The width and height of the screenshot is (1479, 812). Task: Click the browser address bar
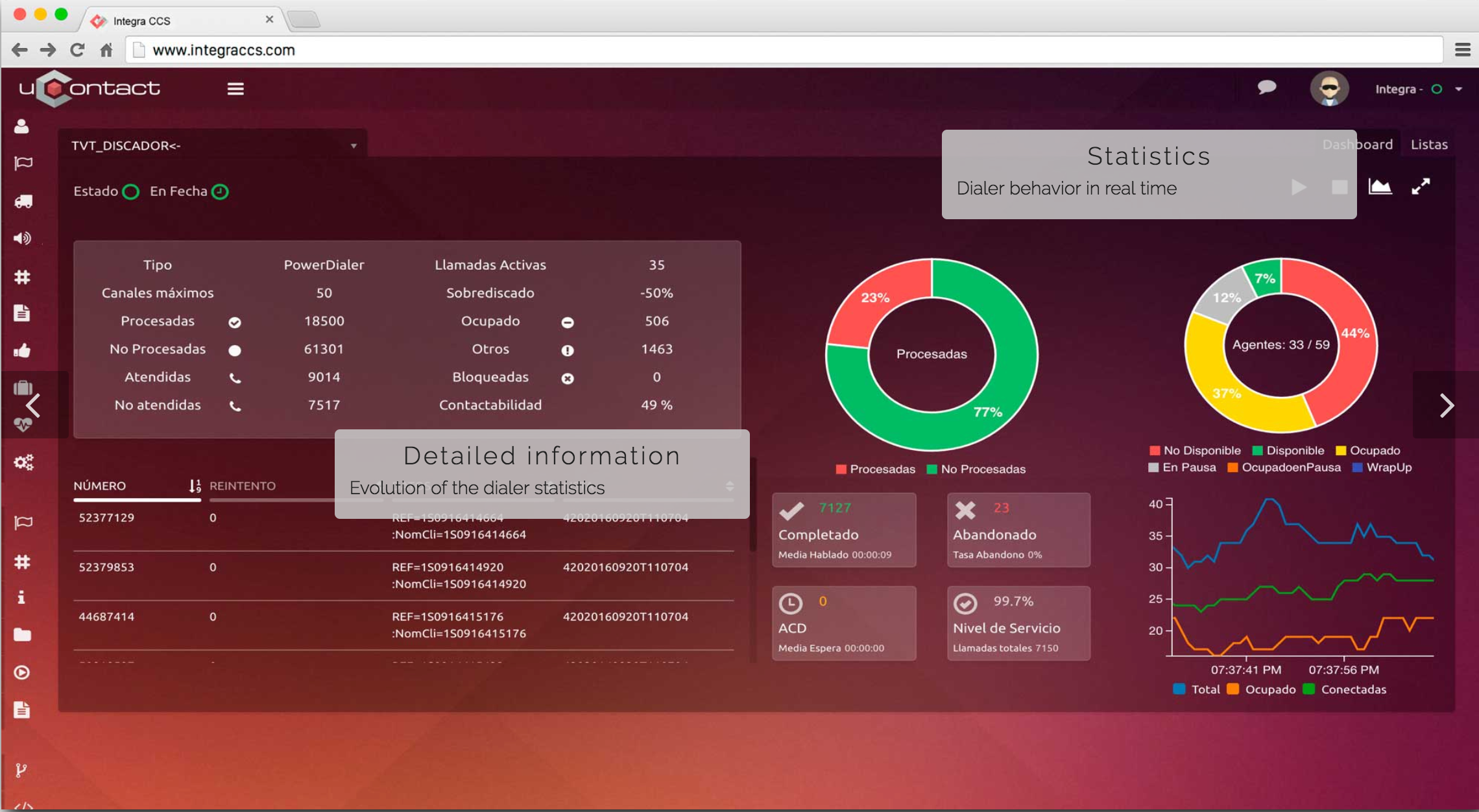(x=784, y=50)
